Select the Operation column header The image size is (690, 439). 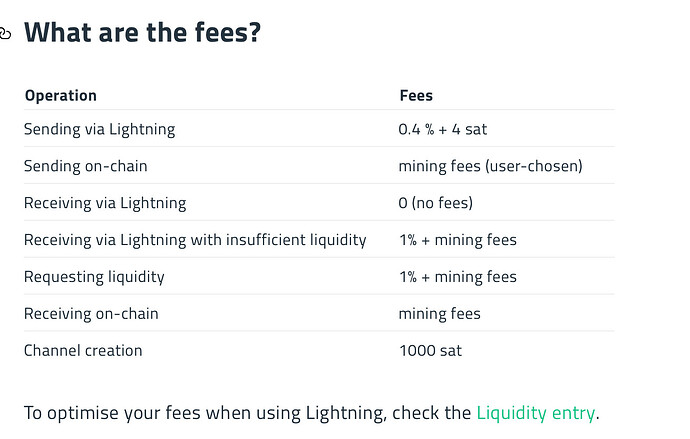(61, 95)
